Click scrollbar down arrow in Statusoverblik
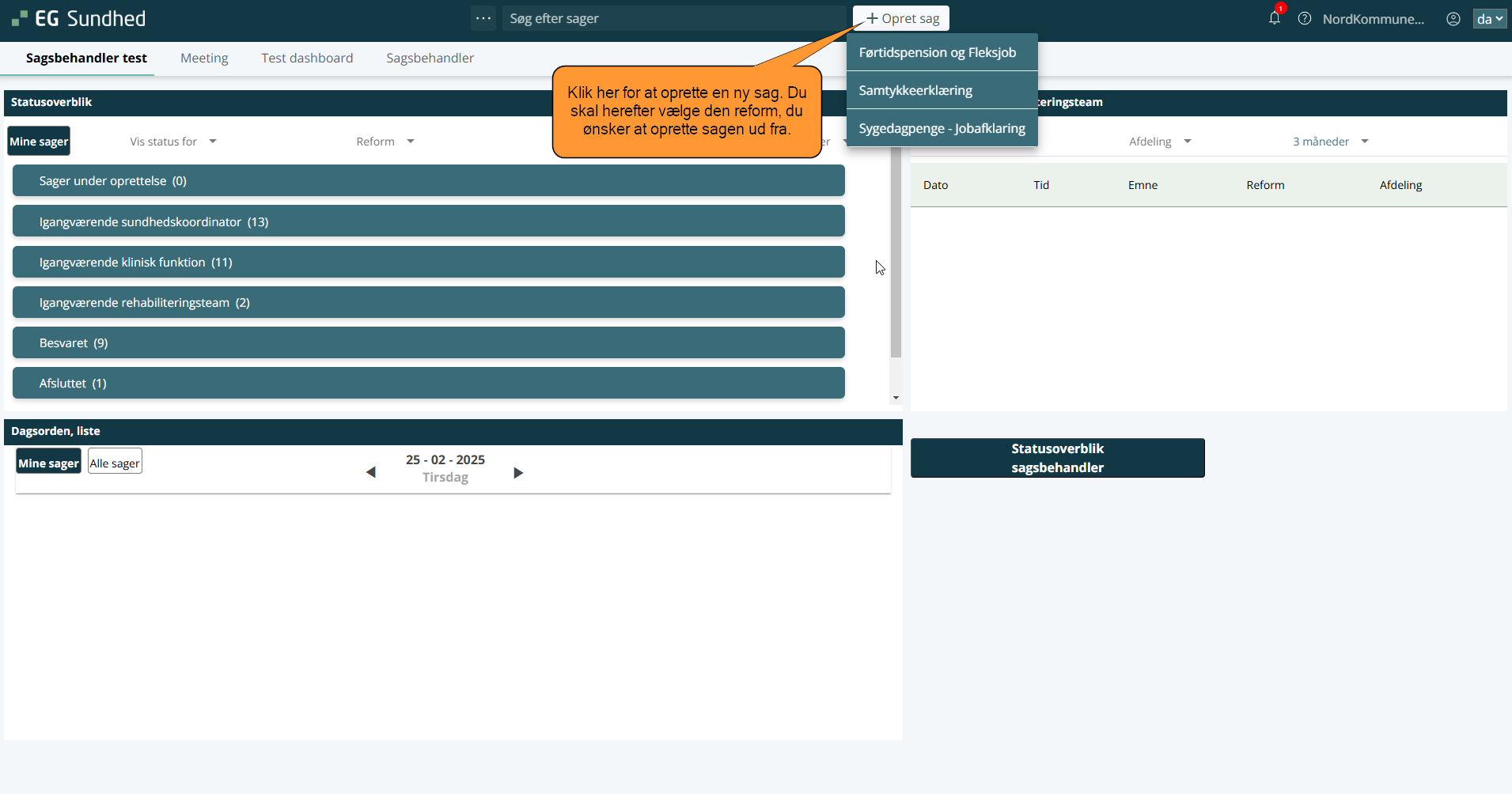Screen dimensions: 1512x794 pos(896,398)
